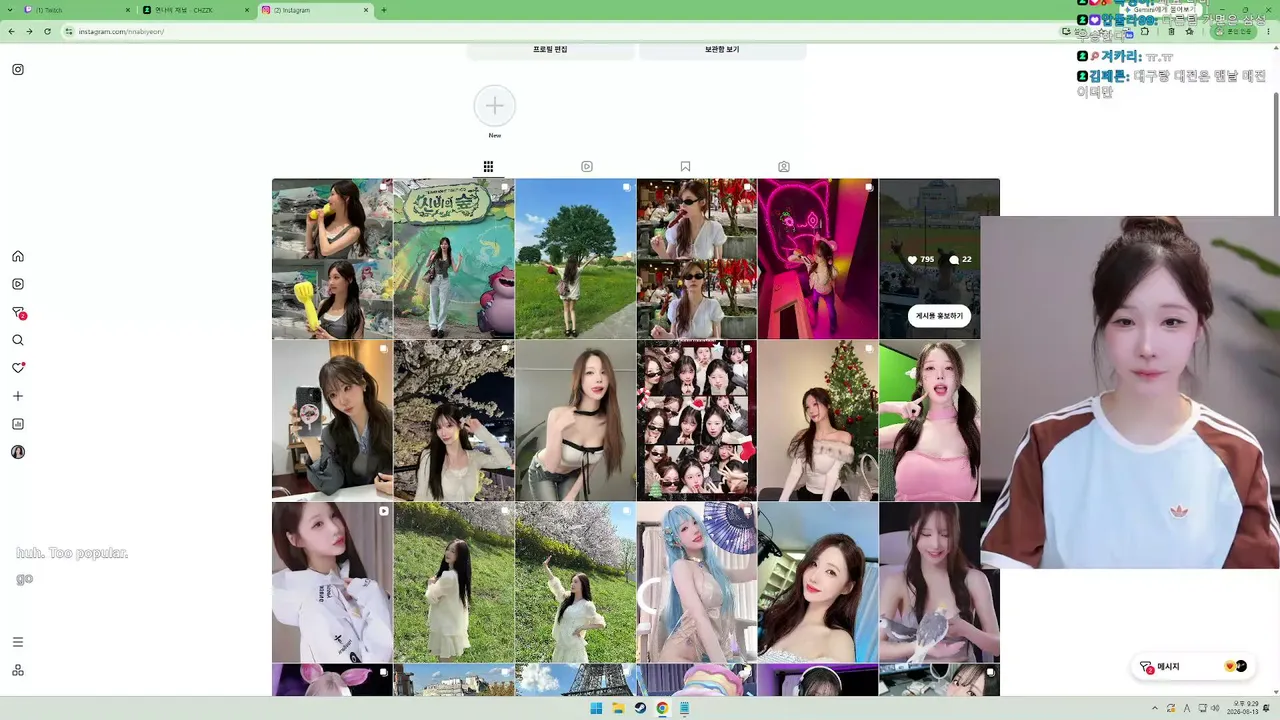The image size is (1280, 720).
Task: Open Reels from the Instagram sidebar
Action: click(18, 284)
